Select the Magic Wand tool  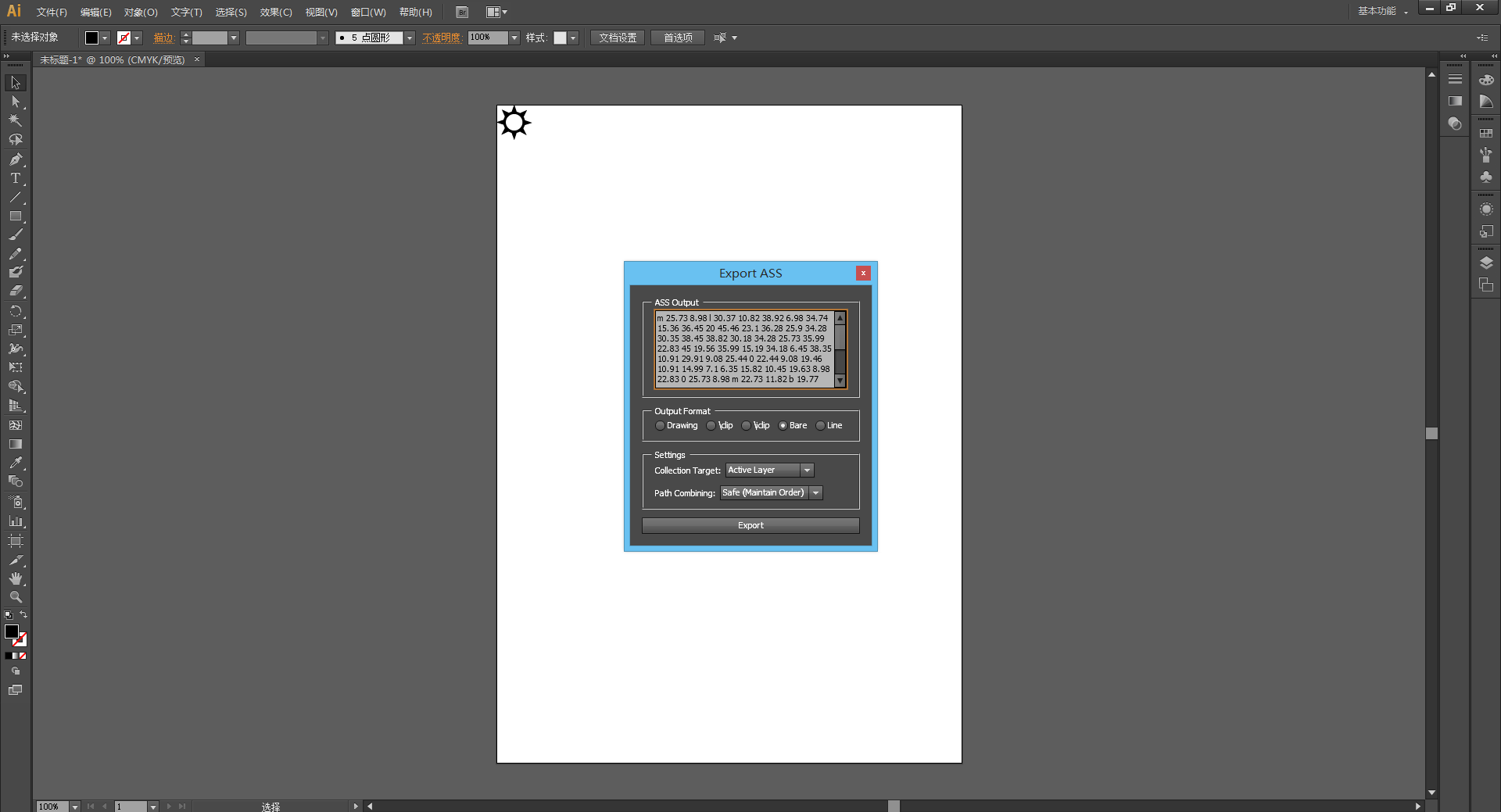point(16,120)
